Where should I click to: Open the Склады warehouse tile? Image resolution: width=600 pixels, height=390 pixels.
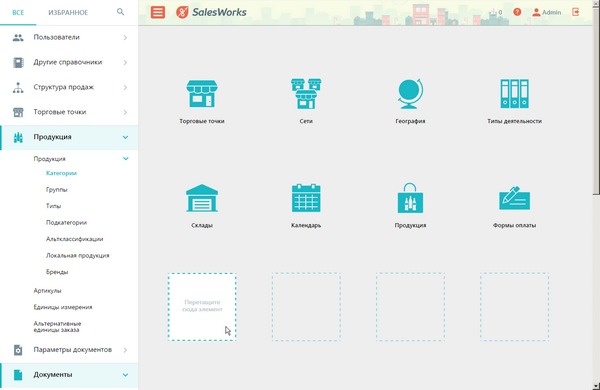202,206
